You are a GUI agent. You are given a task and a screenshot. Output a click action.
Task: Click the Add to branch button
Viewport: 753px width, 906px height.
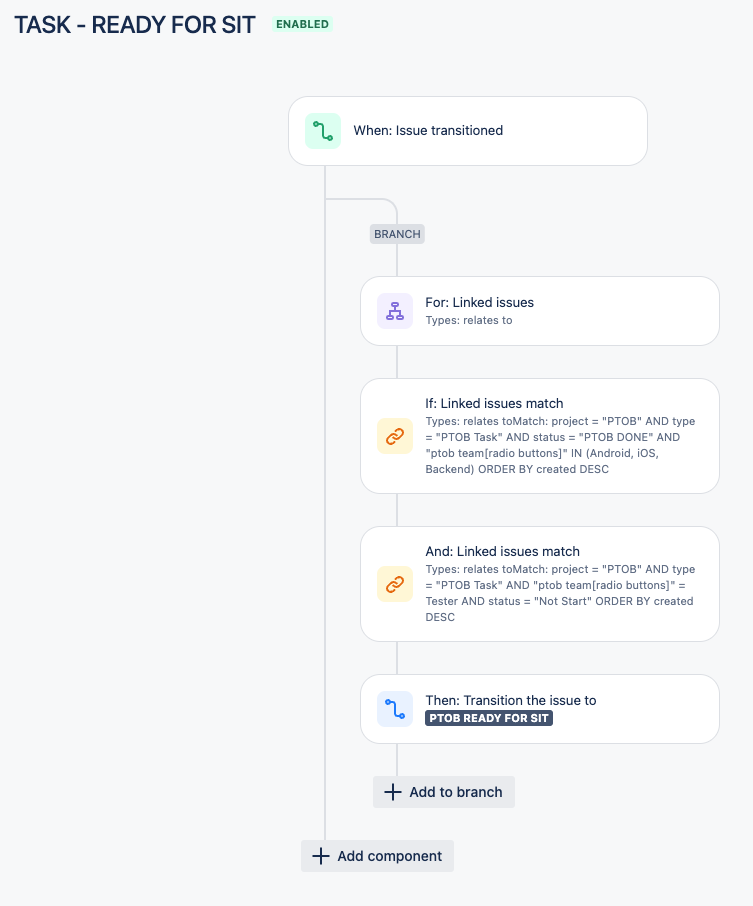(444, 792)
